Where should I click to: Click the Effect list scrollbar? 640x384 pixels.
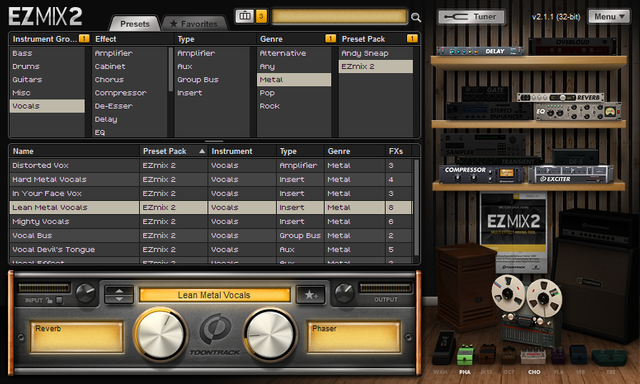(x=171, y=69)
